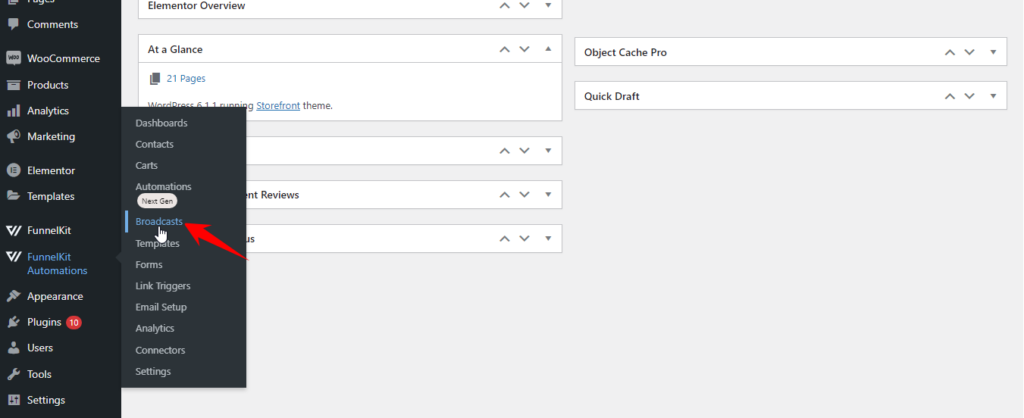Click the Tools wrench icon

point(13,374)
